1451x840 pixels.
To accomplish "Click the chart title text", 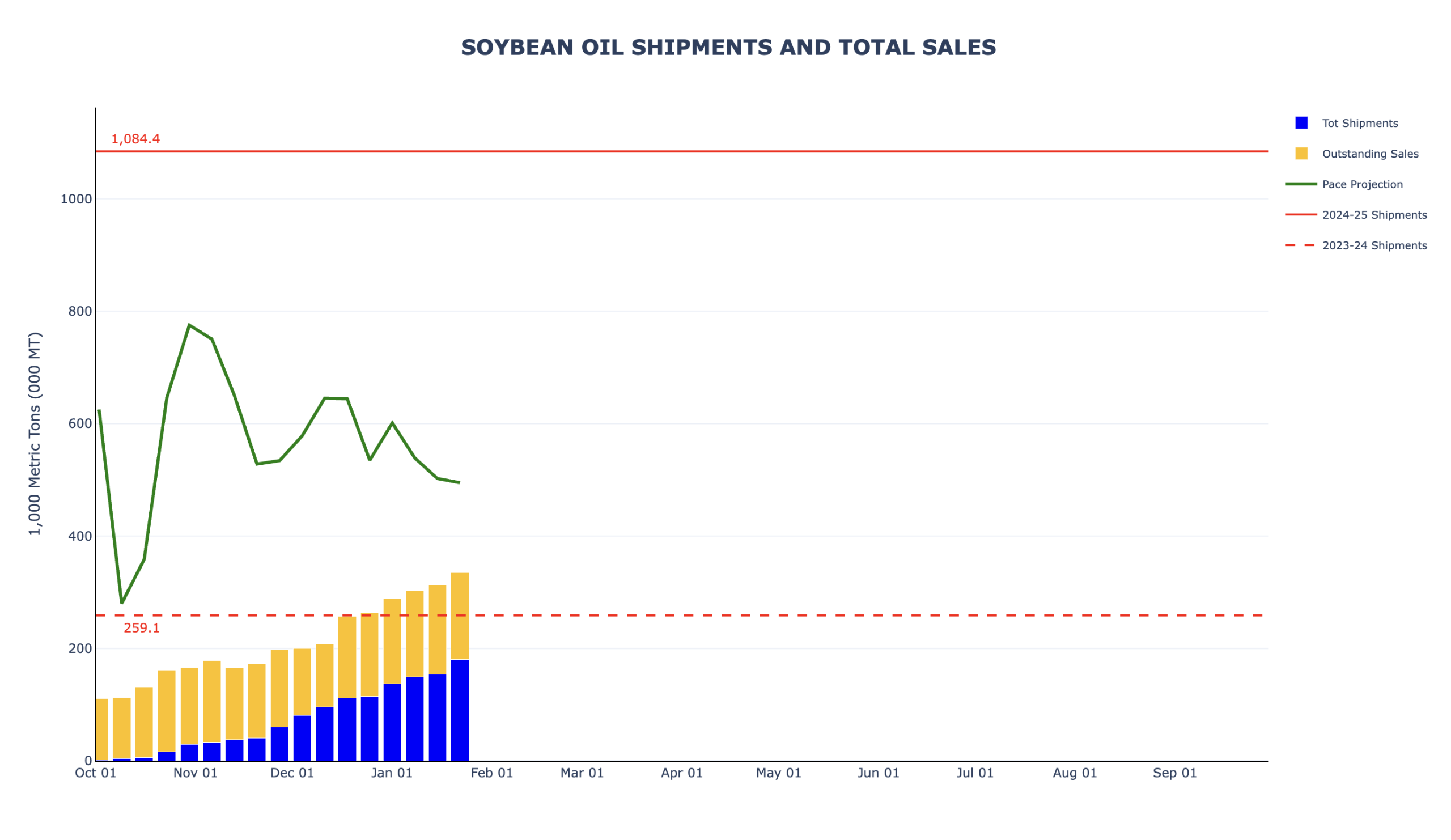I will tap(728, 48).
